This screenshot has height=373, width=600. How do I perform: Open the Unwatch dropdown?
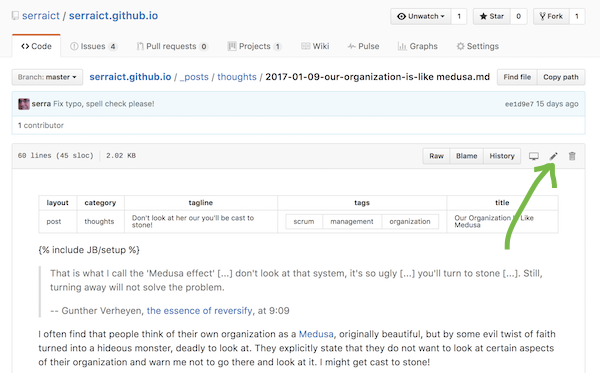pos(421,16)
